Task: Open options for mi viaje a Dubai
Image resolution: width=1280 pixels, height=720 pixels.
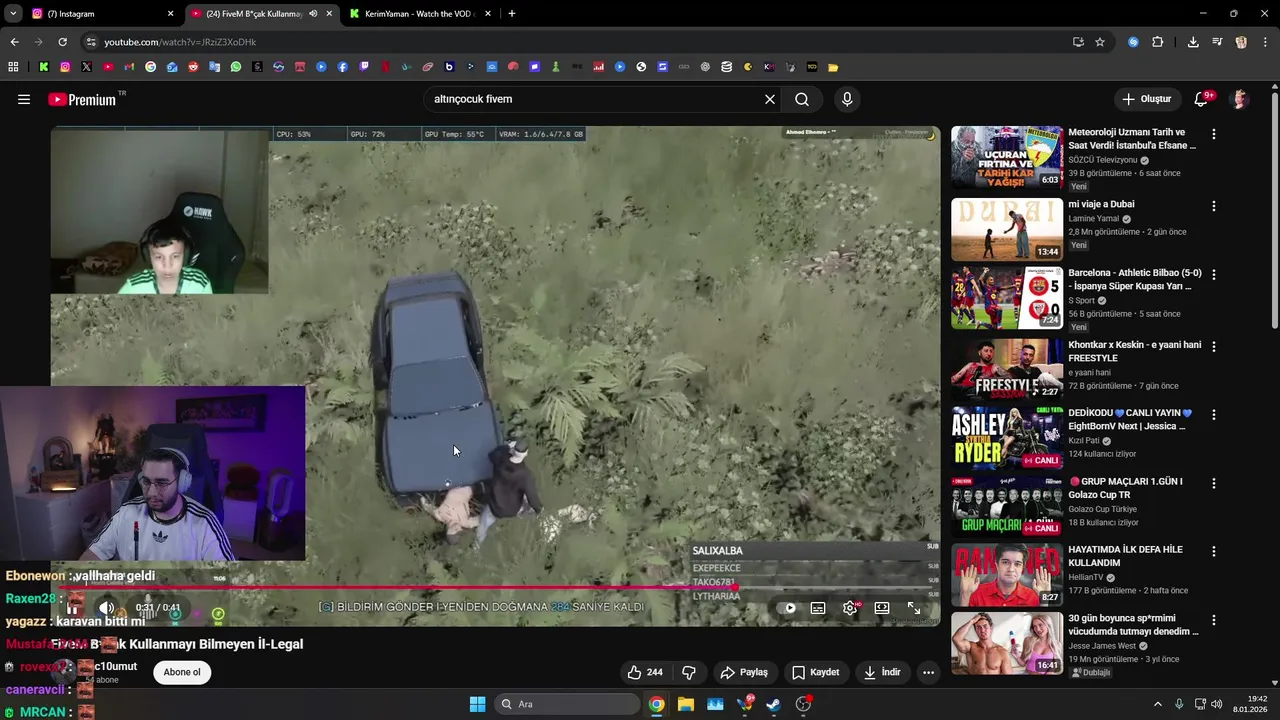Action: [1214, 206]
